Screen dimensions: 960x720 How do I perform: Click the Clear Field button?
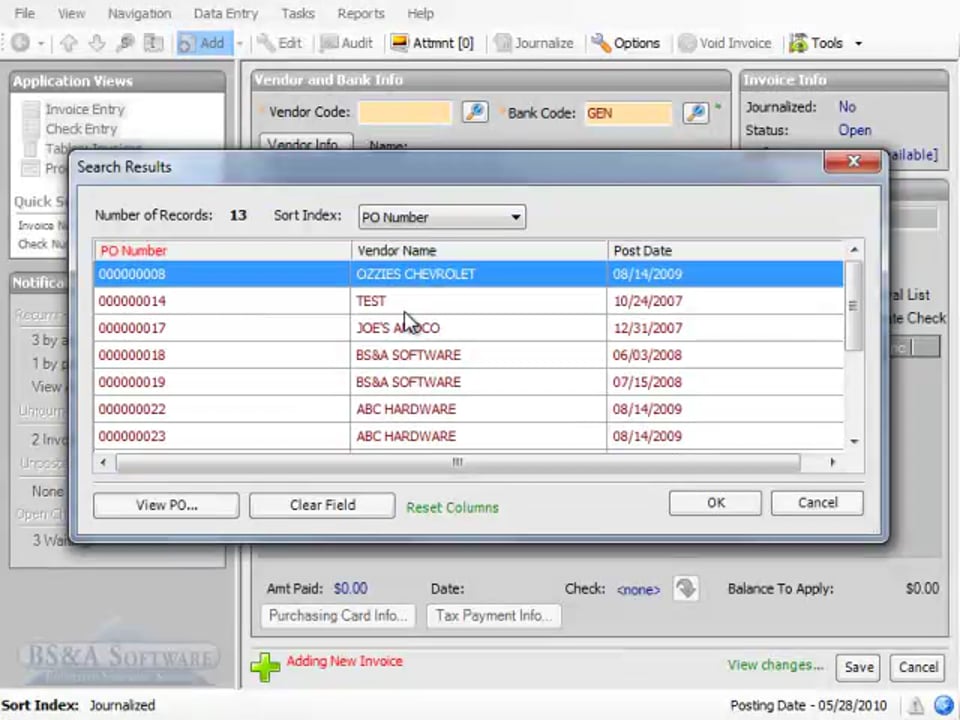click(323, 505)
